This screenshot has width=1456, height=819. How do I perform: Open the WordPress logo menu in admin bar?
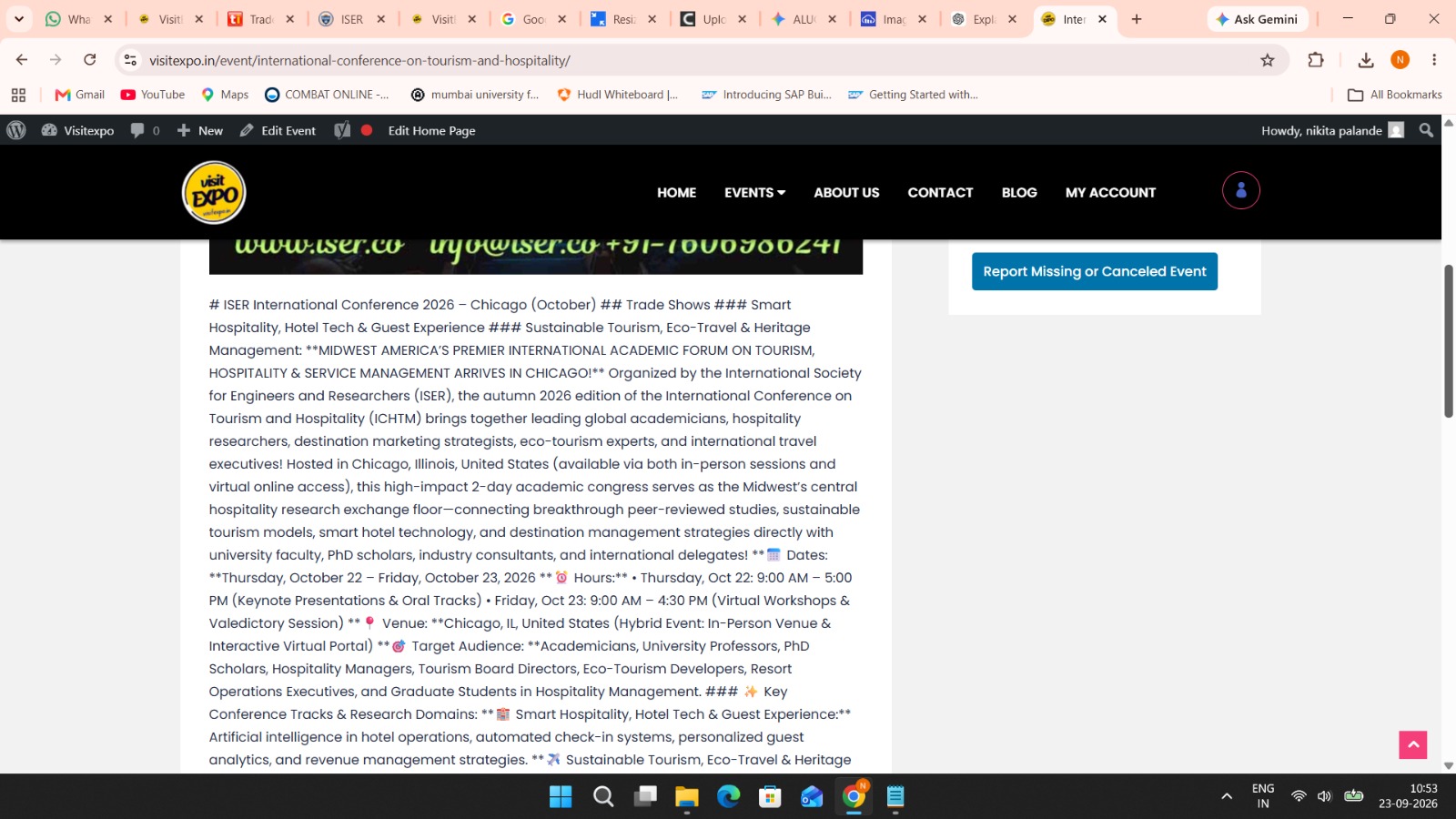[x=16, y=130]
